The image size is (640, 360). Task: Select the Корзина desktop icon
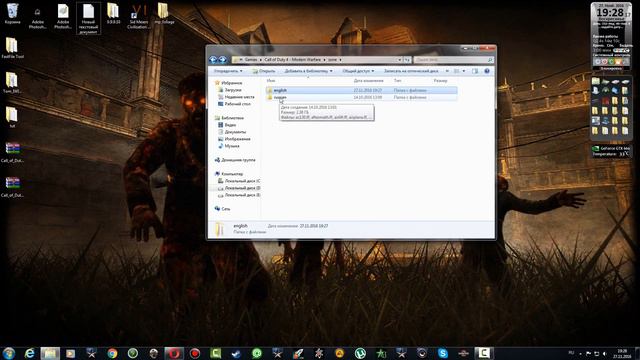click(x=12, y=13)
